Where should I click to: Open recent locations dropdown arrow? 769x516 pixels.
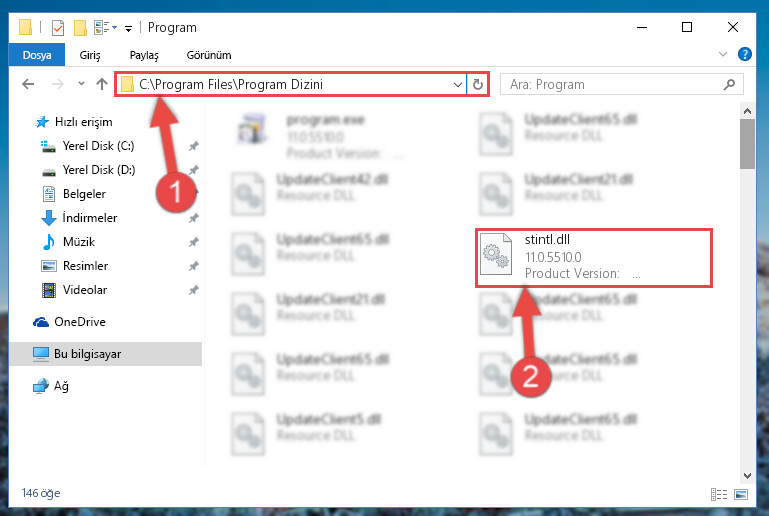coord(81,84)
